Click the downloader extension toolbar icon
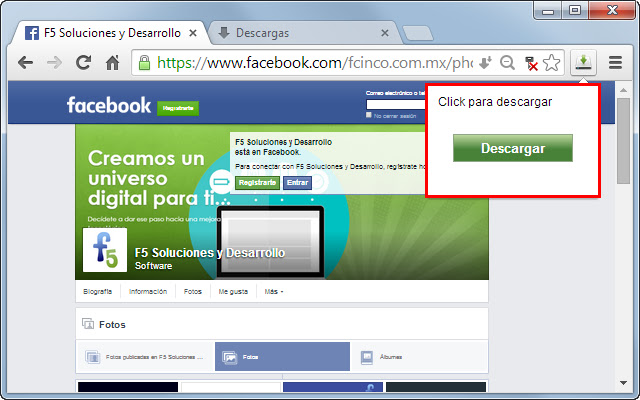This screenshot has width=640, height=400. [x=584, y=62]
